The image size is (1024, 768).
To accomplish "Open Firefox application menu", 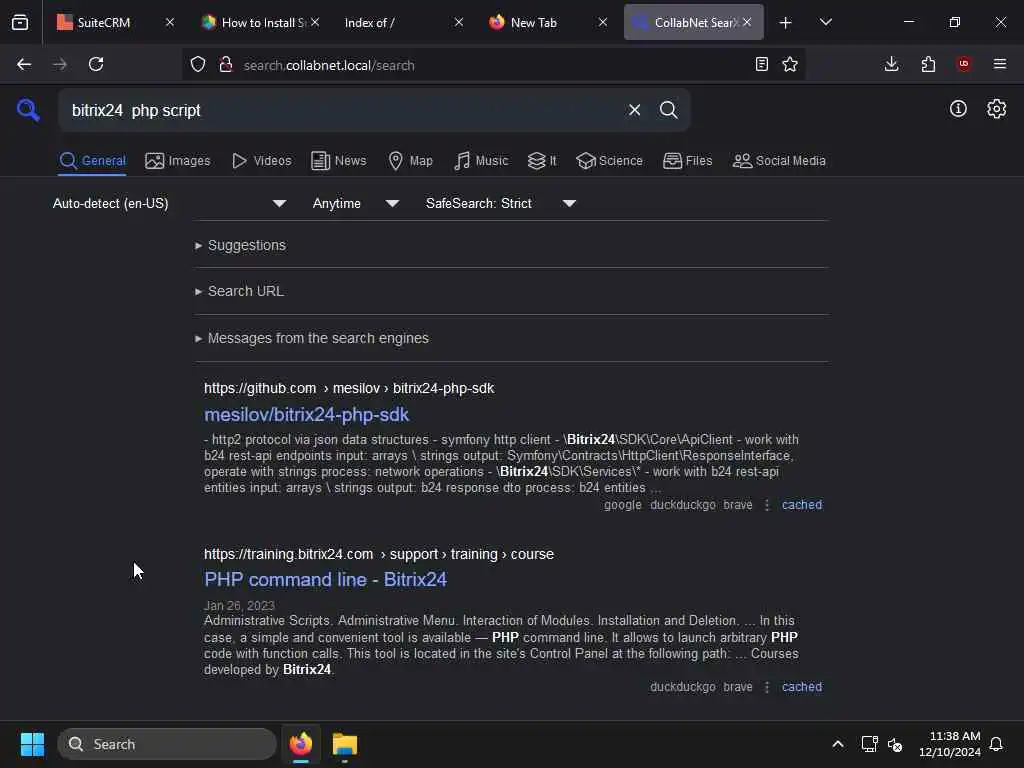I will pos(1000,64).
